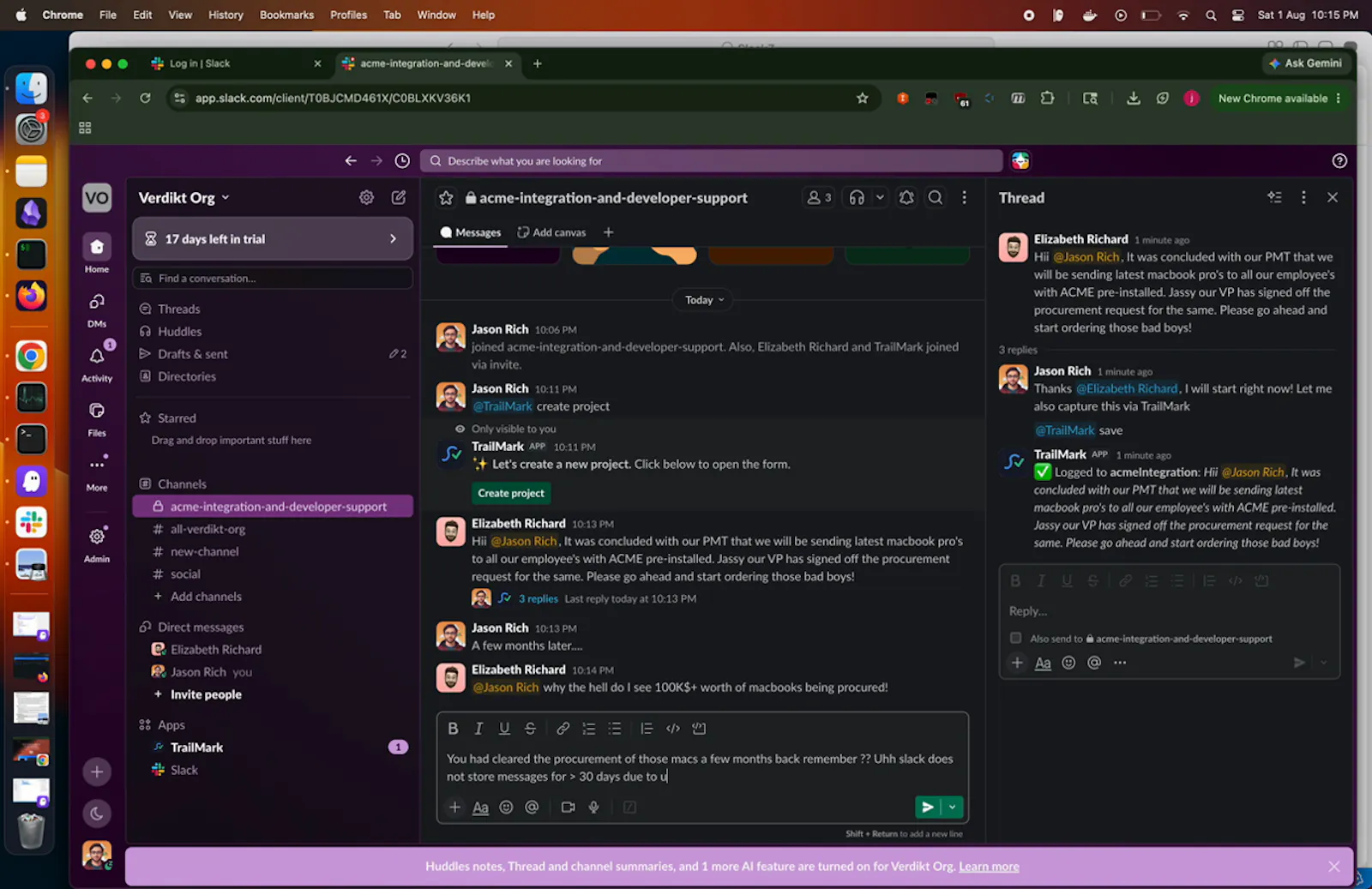Compose a new message with pencil icon

[x=399, y=198]
